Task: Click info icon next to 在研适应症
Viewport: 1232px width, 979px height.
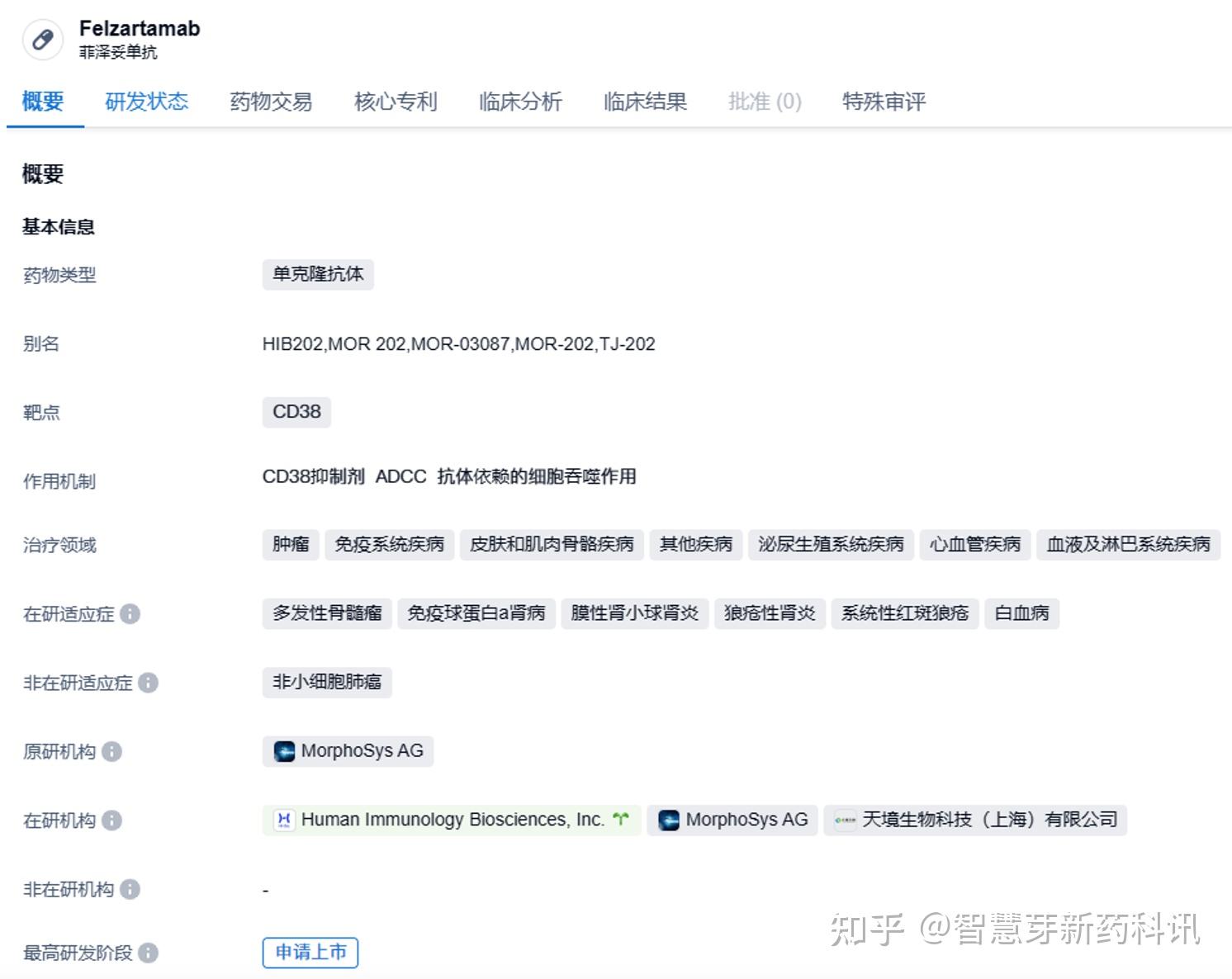Action: 130,614
